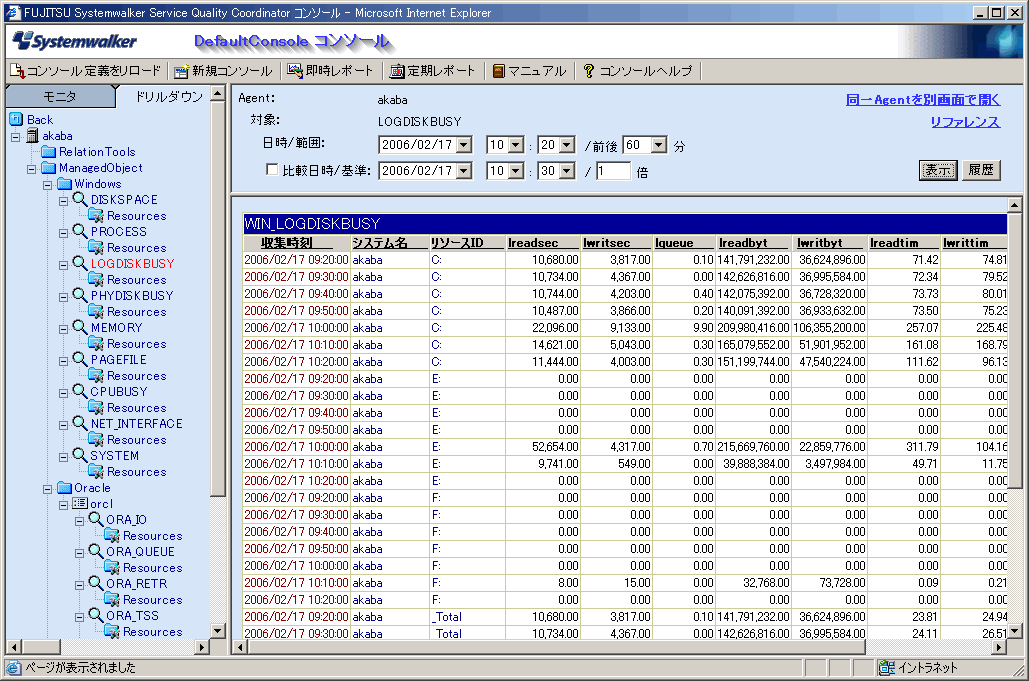
Task: Click the orcl database icon
Action: tap(80, 503)
